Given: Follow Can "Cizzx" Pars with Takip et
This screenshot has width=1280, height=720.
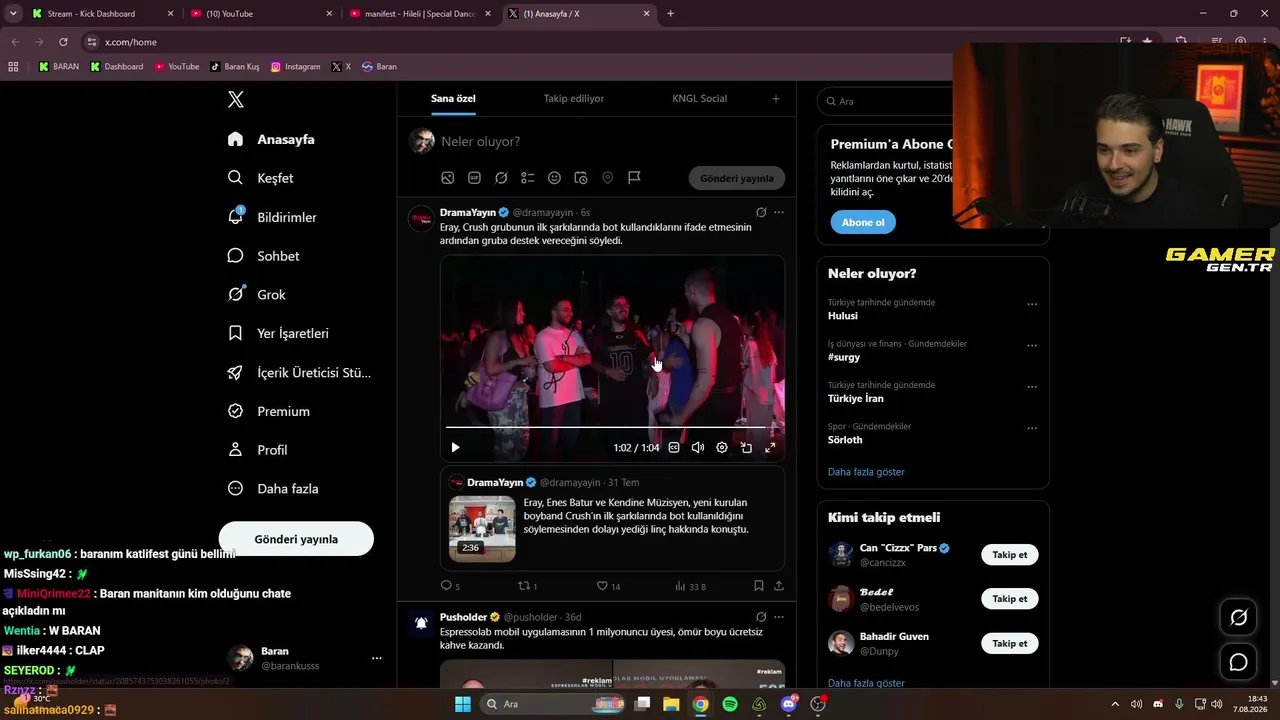Looking at the screenshot, I should click(1010, 555).
